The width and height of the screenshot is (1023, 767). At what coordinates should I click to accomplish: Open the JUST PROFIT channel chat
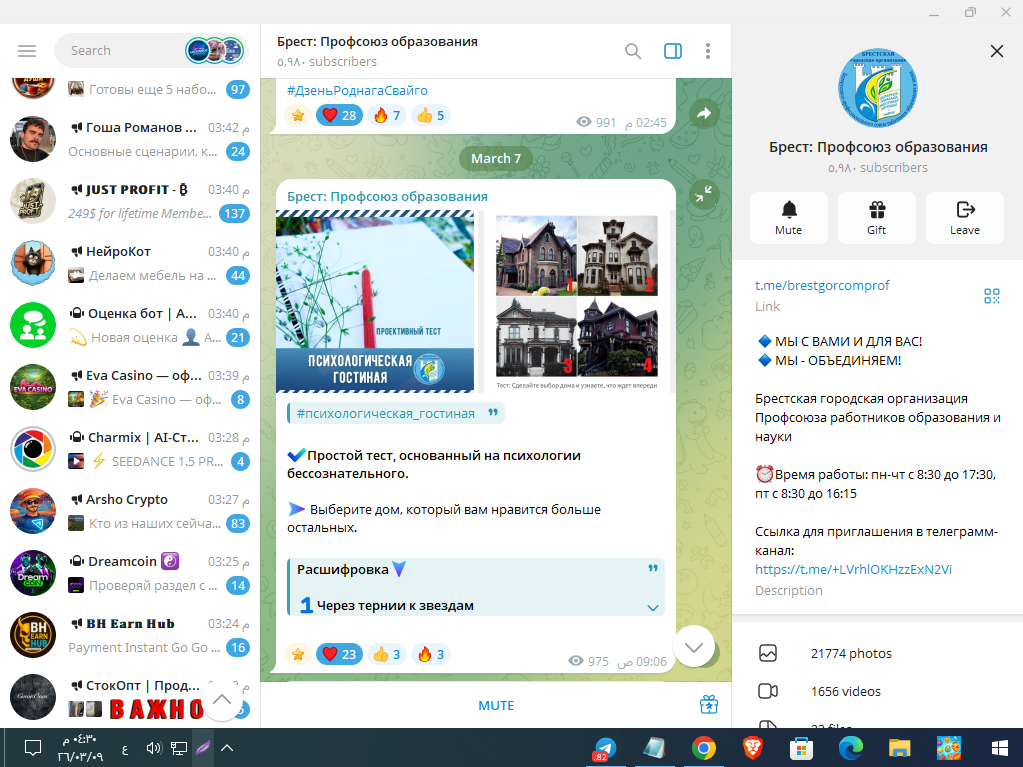(130, 201)
